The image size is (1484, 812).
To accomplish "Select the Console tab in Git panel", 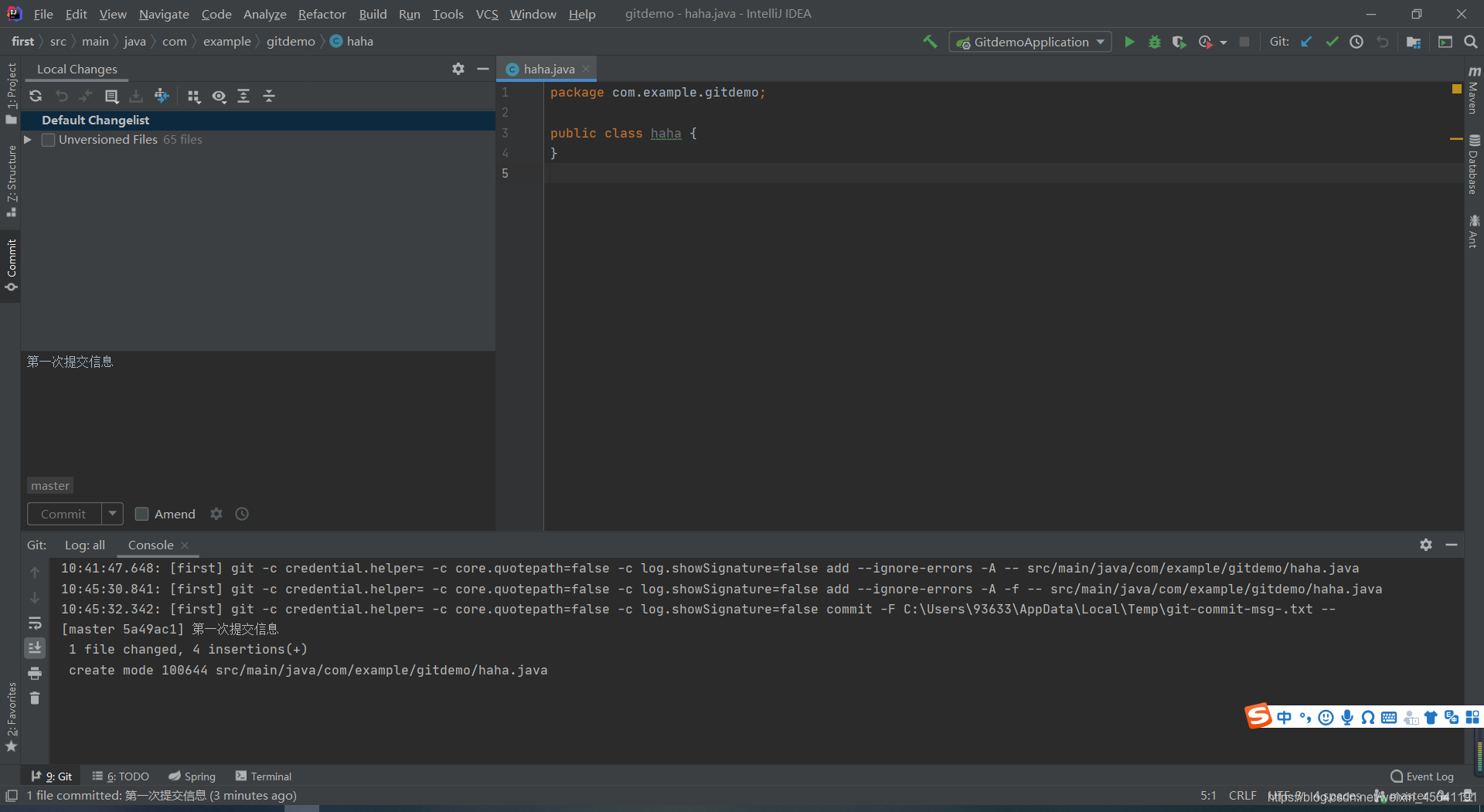I will pyautogui.click(x=151, y=545).
